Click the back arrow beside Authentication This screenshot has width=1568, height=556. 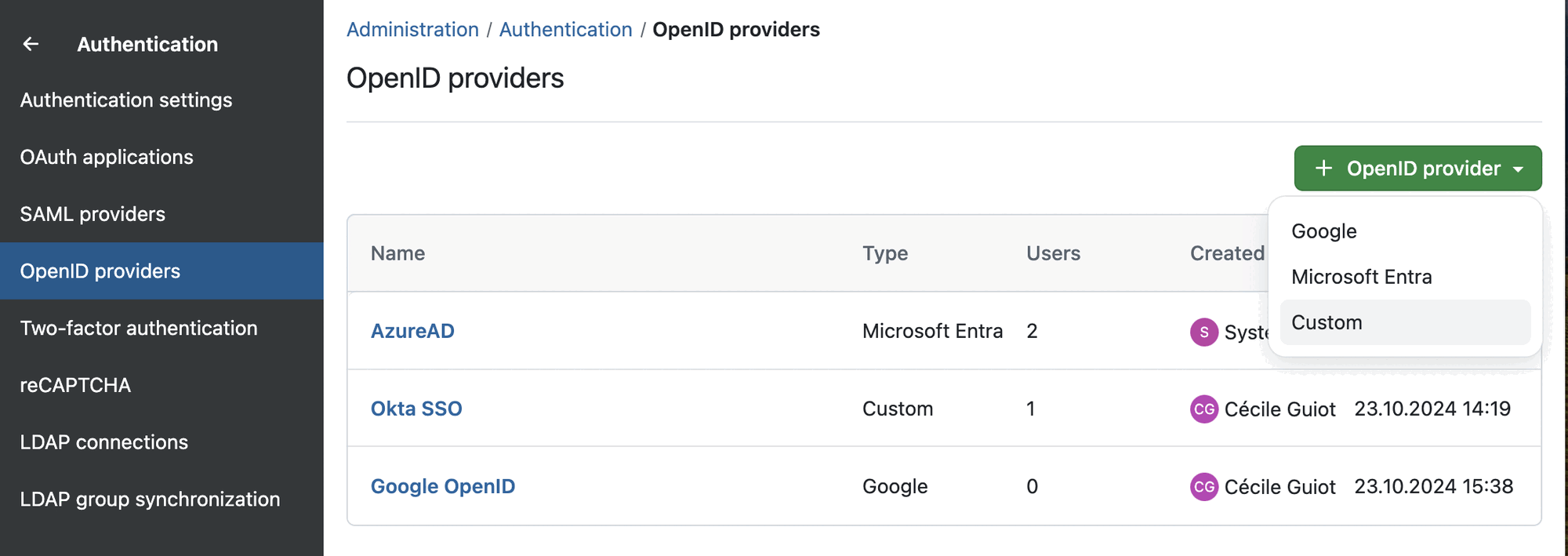pyautogui.click(x=31, y=45)
